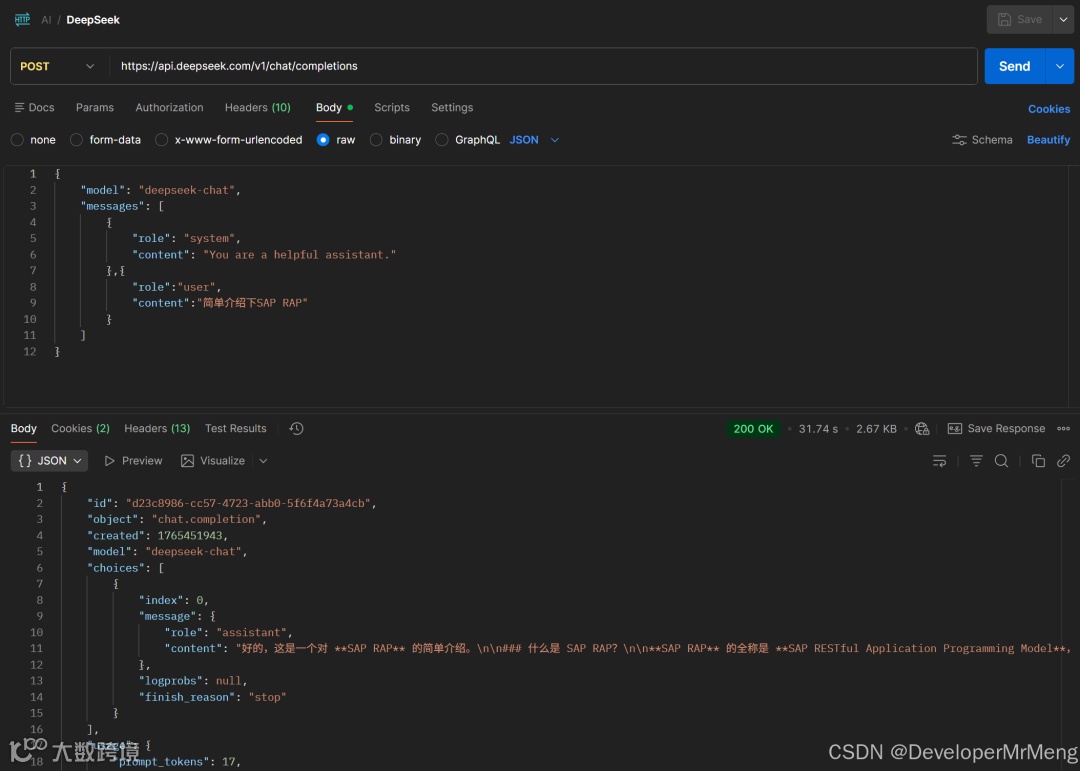The image size is (1080, 771).
Task: Select the form-data radio button
Action: tap(76, 140)
